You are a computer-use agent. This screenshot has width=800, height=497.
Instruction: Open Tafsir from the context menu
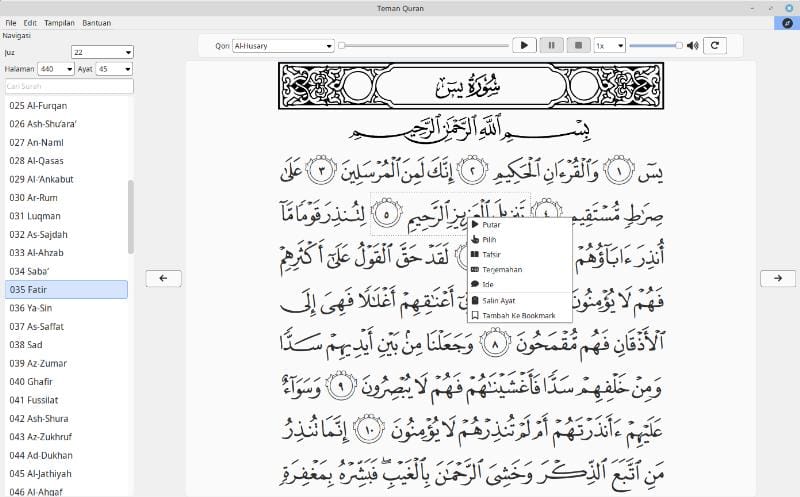(x=520, y=254)
